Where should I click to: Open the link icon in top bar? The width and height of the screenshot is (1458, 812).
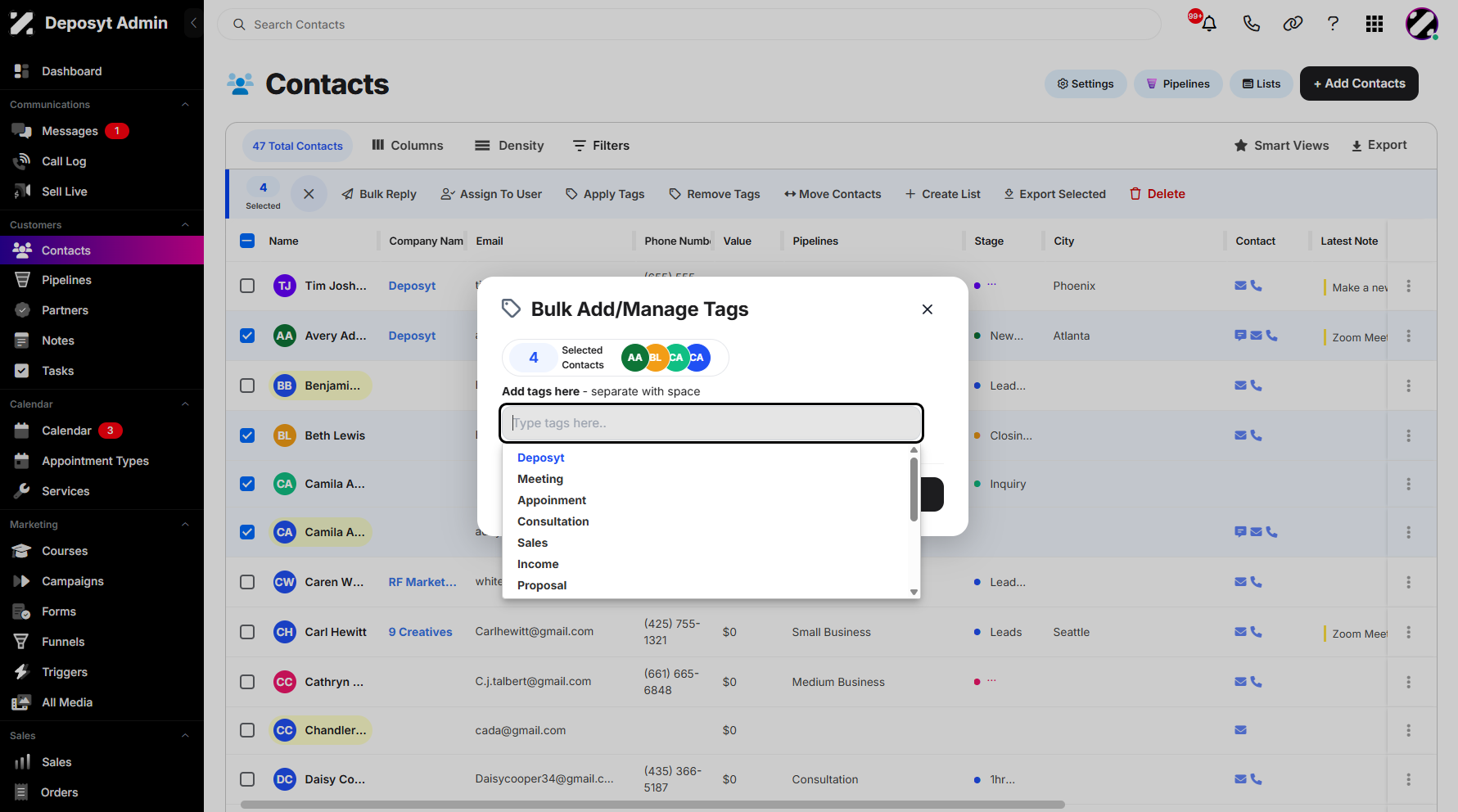pos(1293,24)
